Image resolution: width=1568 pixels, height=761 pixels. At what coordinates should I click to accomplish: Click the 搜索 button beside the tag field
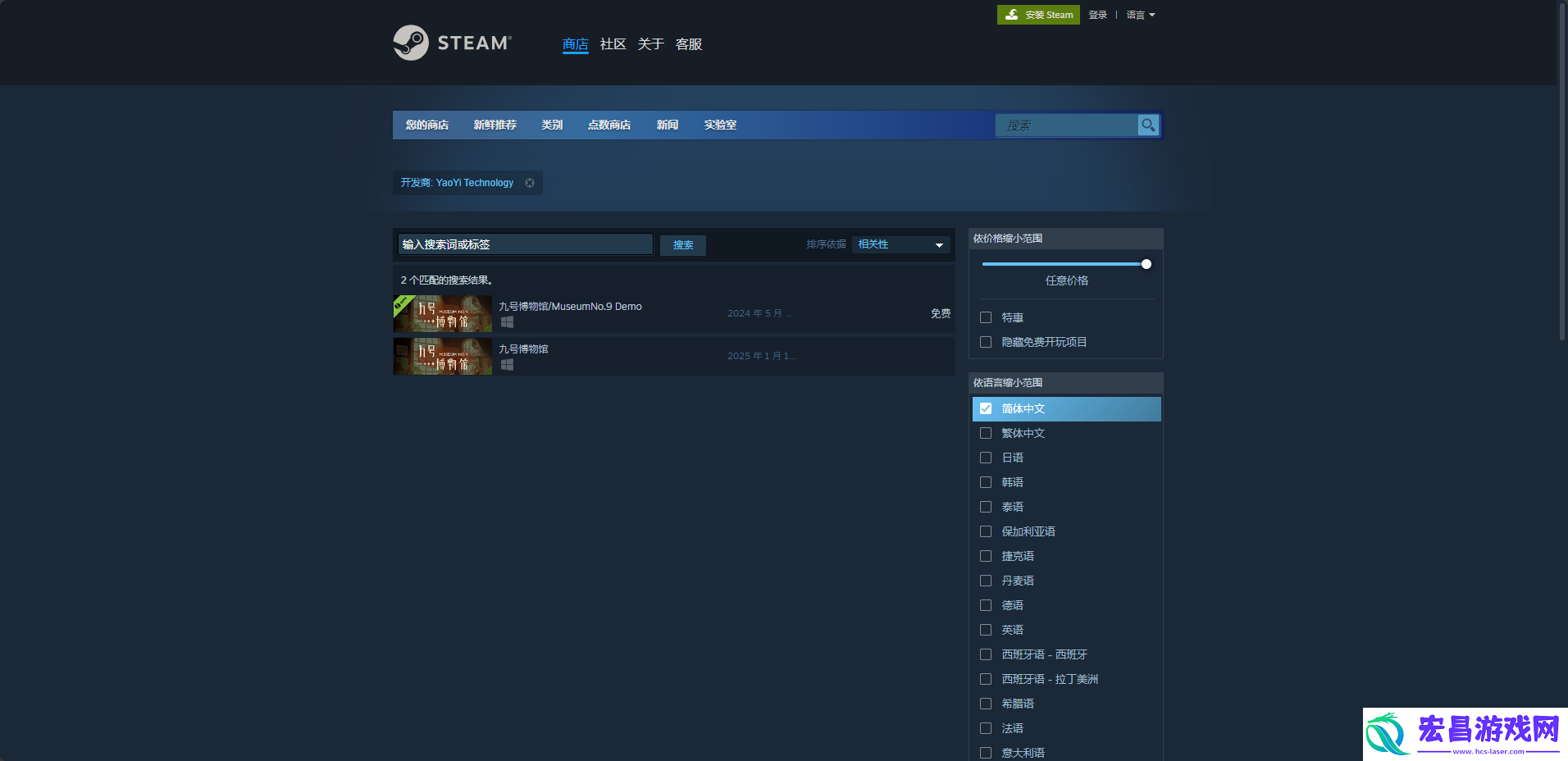(x=683, y=244)
